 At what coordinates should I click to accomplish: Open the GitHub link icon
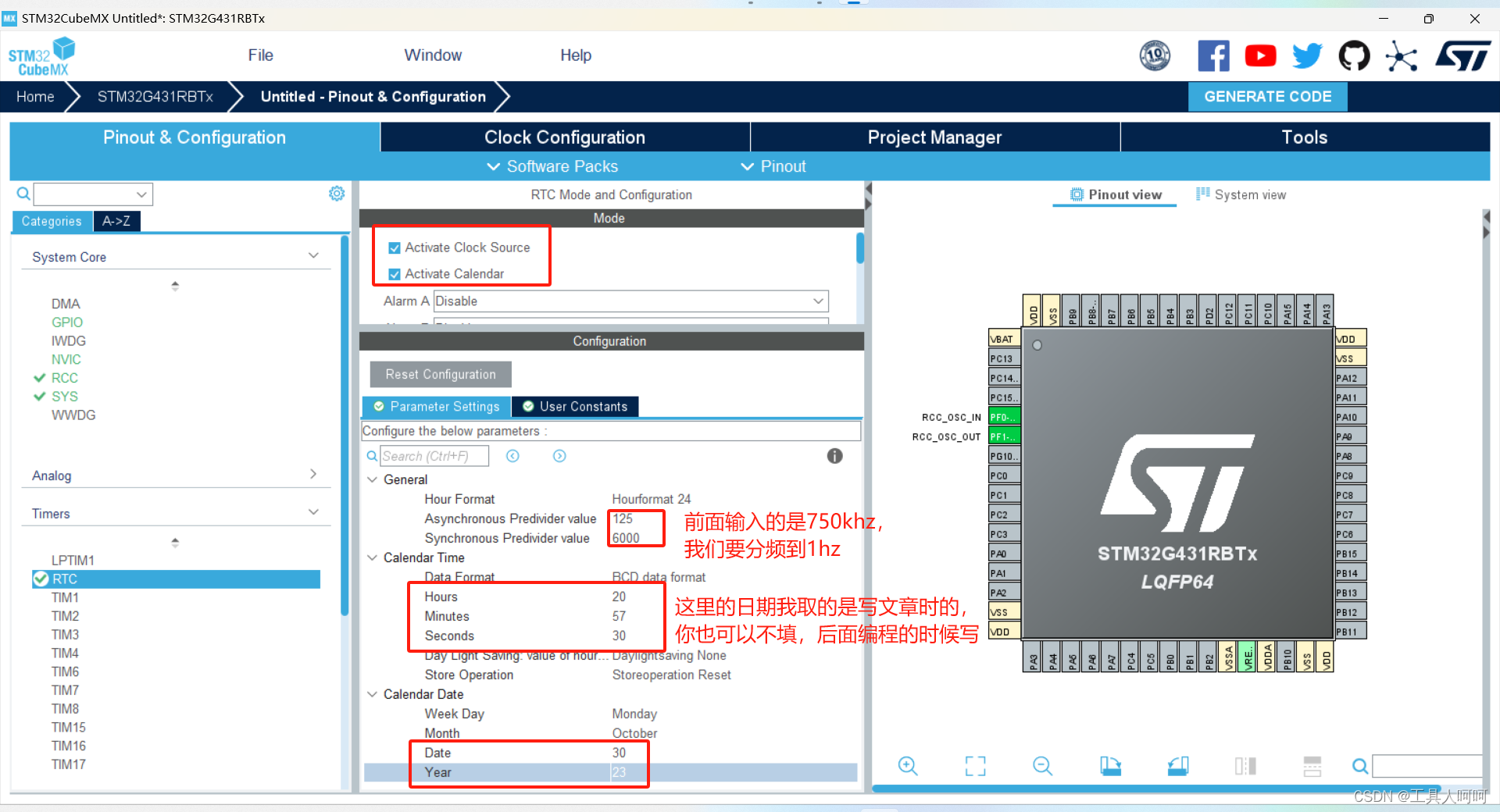[1354, 56]
